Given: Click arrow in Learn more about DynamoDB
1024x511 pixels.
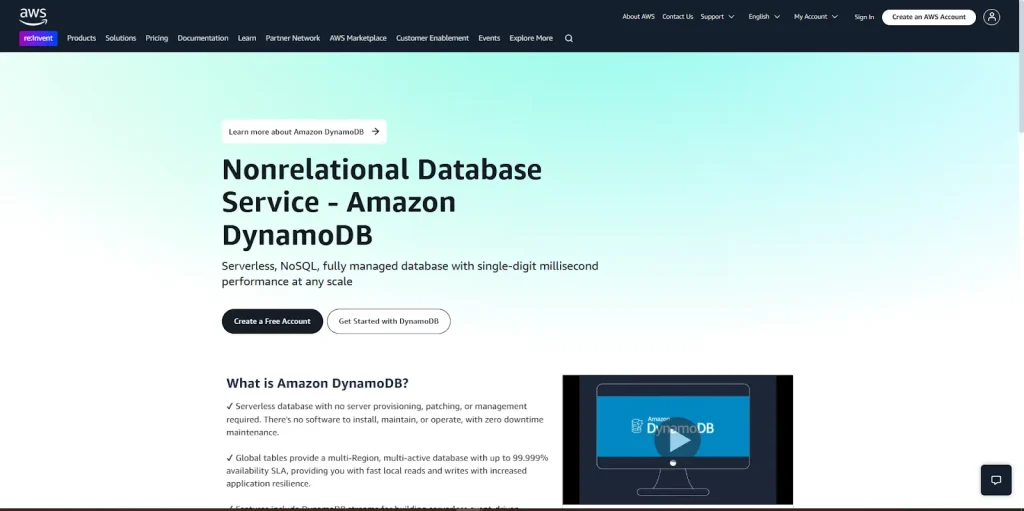Looking at the screenshot, I should (x=376, y=131).
